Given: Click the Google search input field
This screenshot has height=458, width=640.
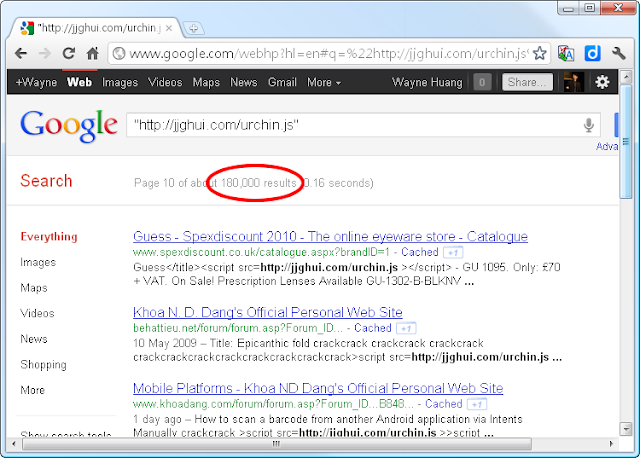Looking at the screenshot, I should 363,125.
